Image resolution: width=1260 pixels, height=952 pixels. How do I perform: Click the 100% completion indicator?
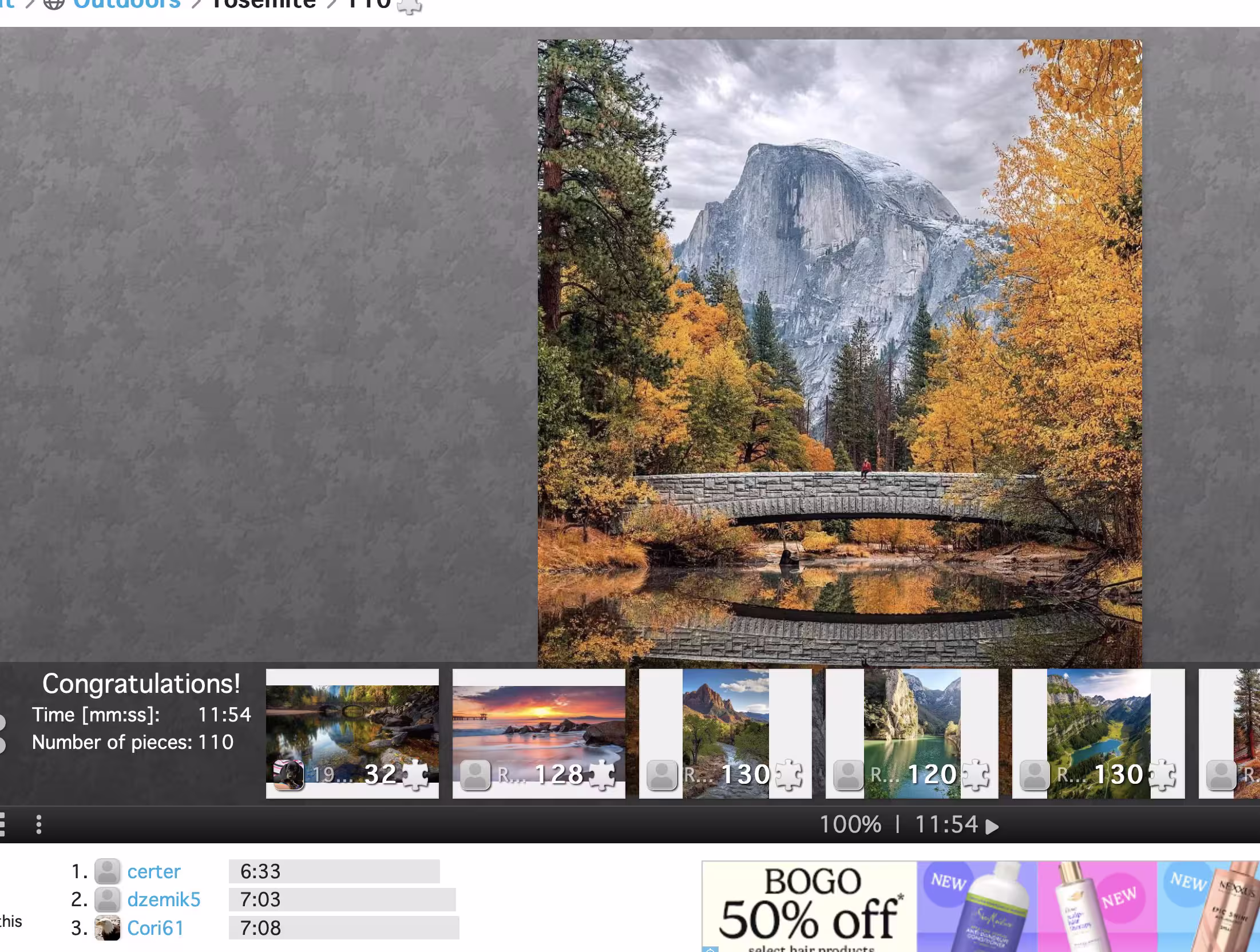coord(850,824)
